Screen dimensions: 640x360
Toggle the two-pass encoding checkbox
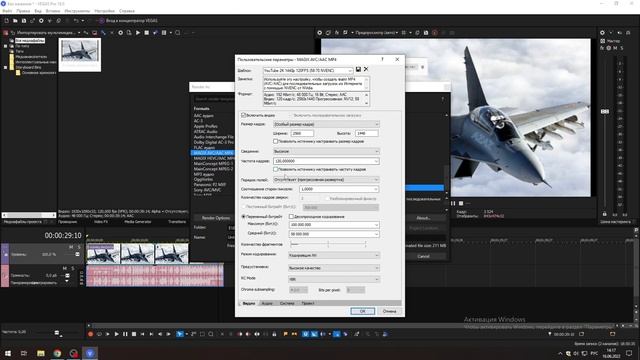(x=291, y=216)
